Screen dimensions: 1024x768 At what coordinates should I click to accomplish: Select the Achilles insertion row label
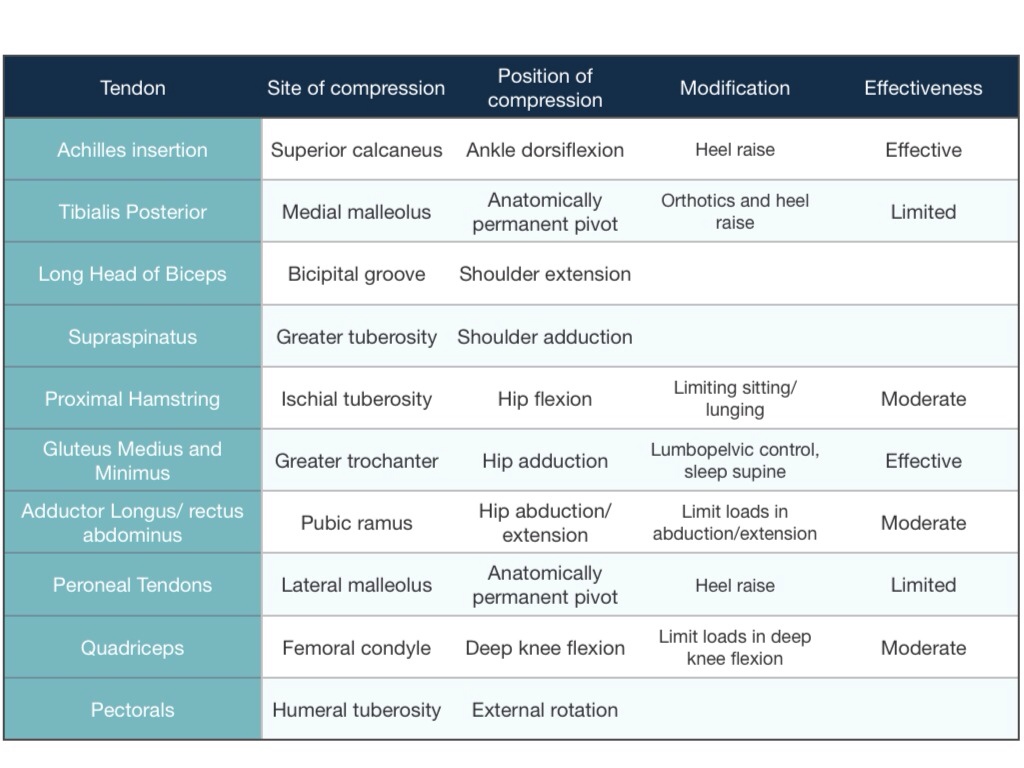tap(133, 150)
